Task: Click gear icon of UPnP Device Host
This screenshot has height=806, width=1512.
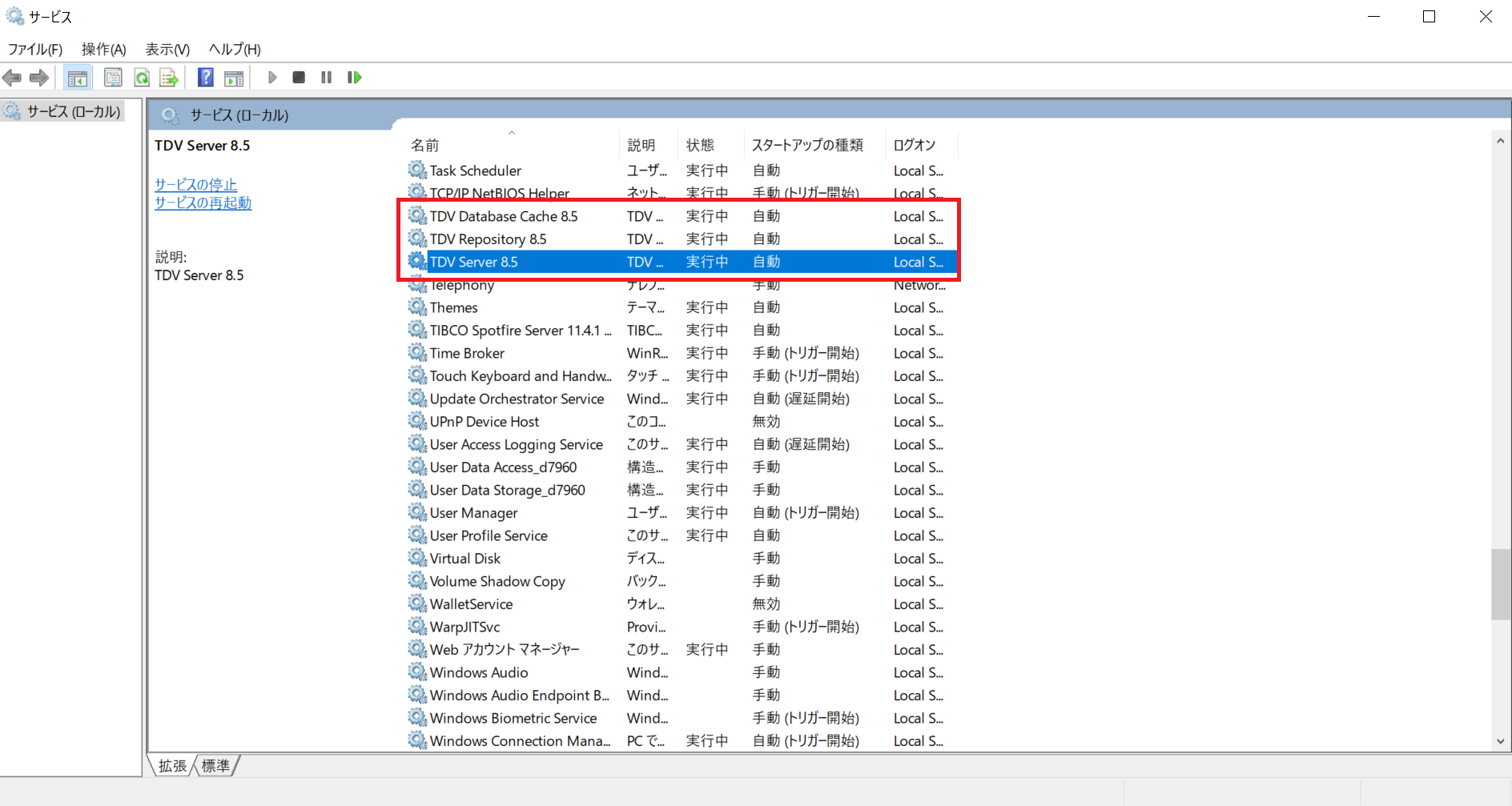Action: (x=417, y=421)
